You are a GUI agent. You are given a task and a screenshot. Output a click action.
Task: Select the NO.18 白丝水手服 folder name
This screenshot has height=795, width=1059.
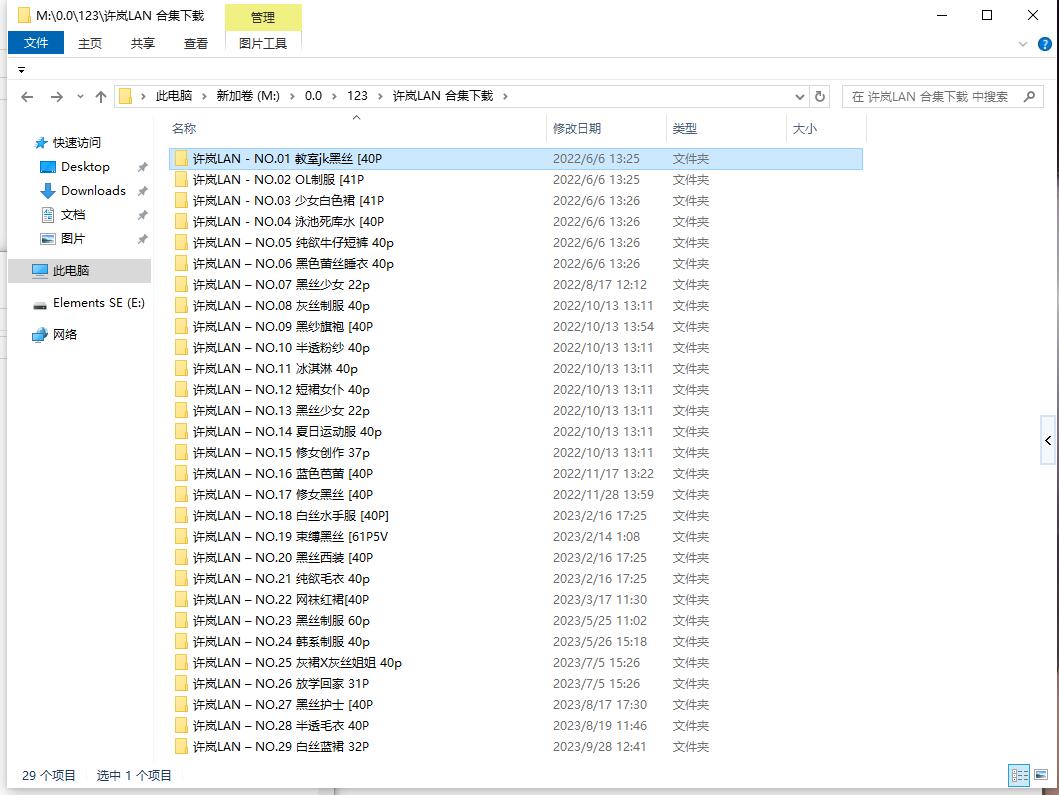(290, 515)
